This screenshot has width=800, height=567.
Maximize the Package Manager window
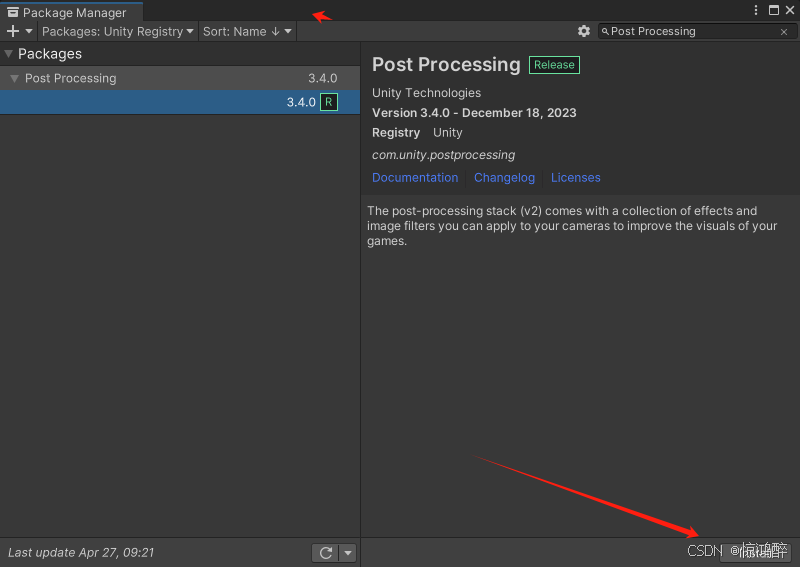pos(773,10)
